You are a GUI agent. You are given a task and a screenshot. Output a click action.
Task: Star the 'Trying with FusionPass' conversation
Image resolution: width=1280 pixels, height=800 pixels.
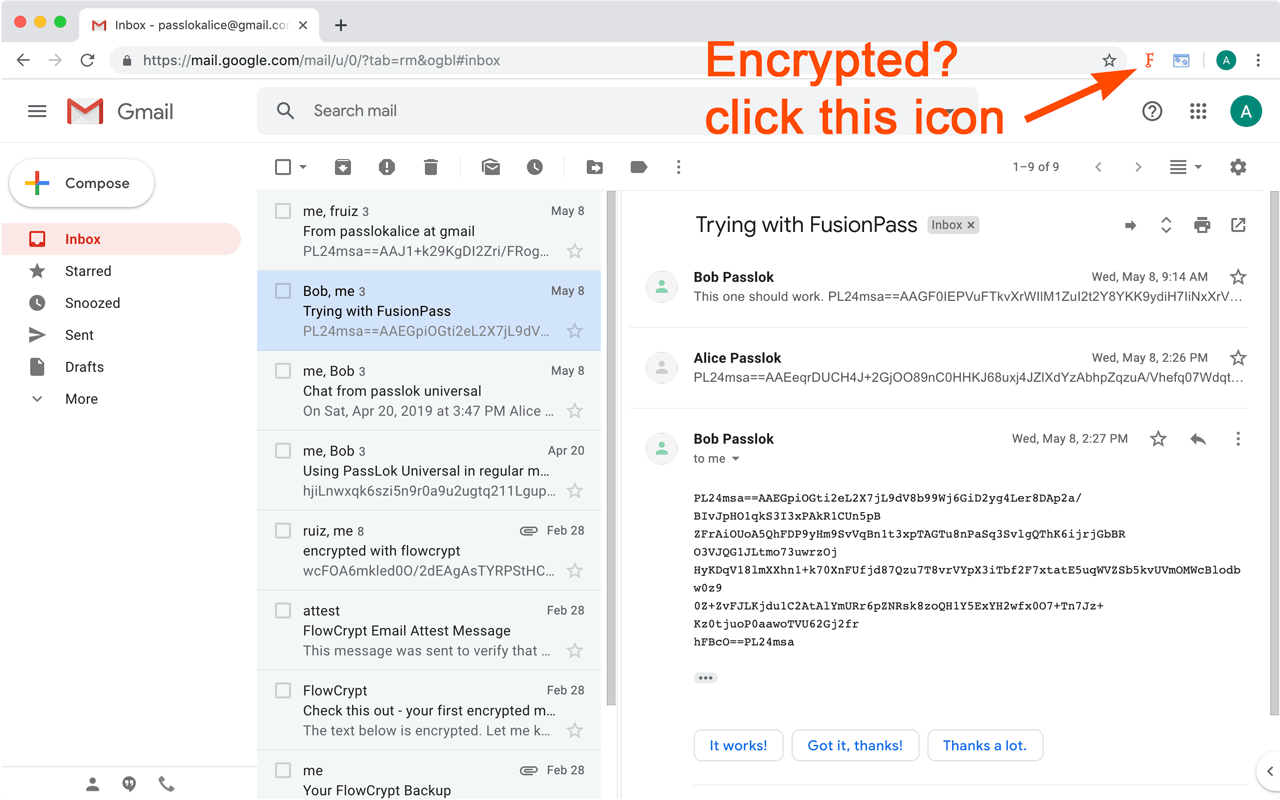point(574,330)
